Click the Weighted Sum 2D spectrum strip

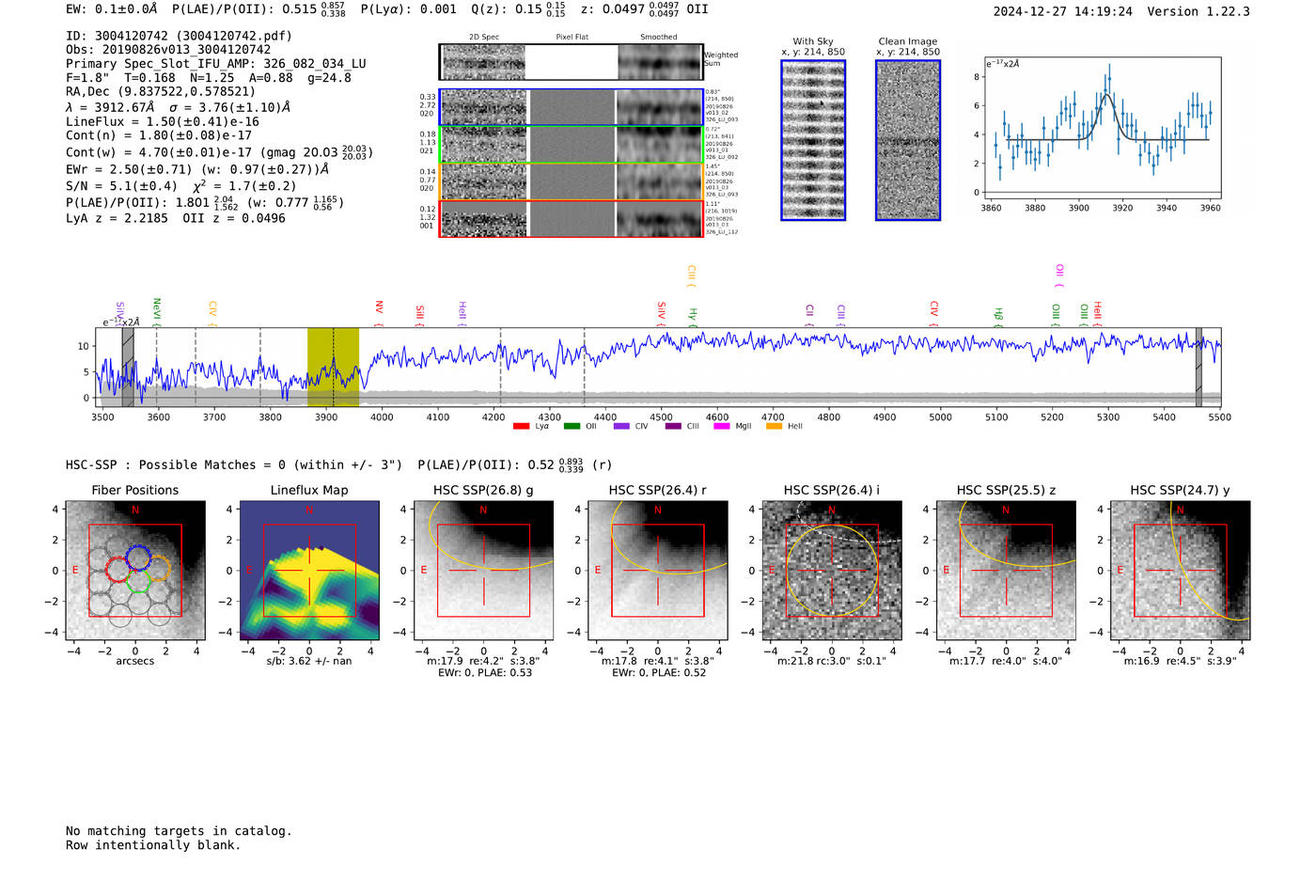tap(572, 62)
